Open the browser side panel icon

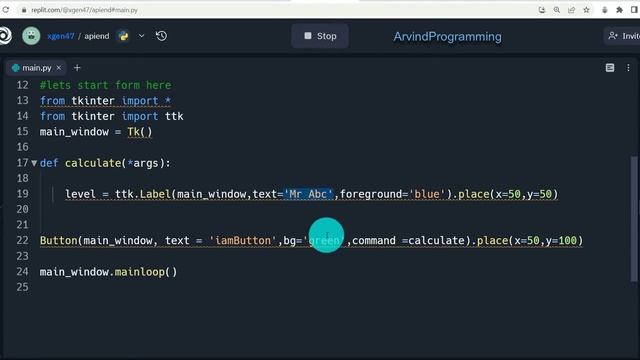634,10
